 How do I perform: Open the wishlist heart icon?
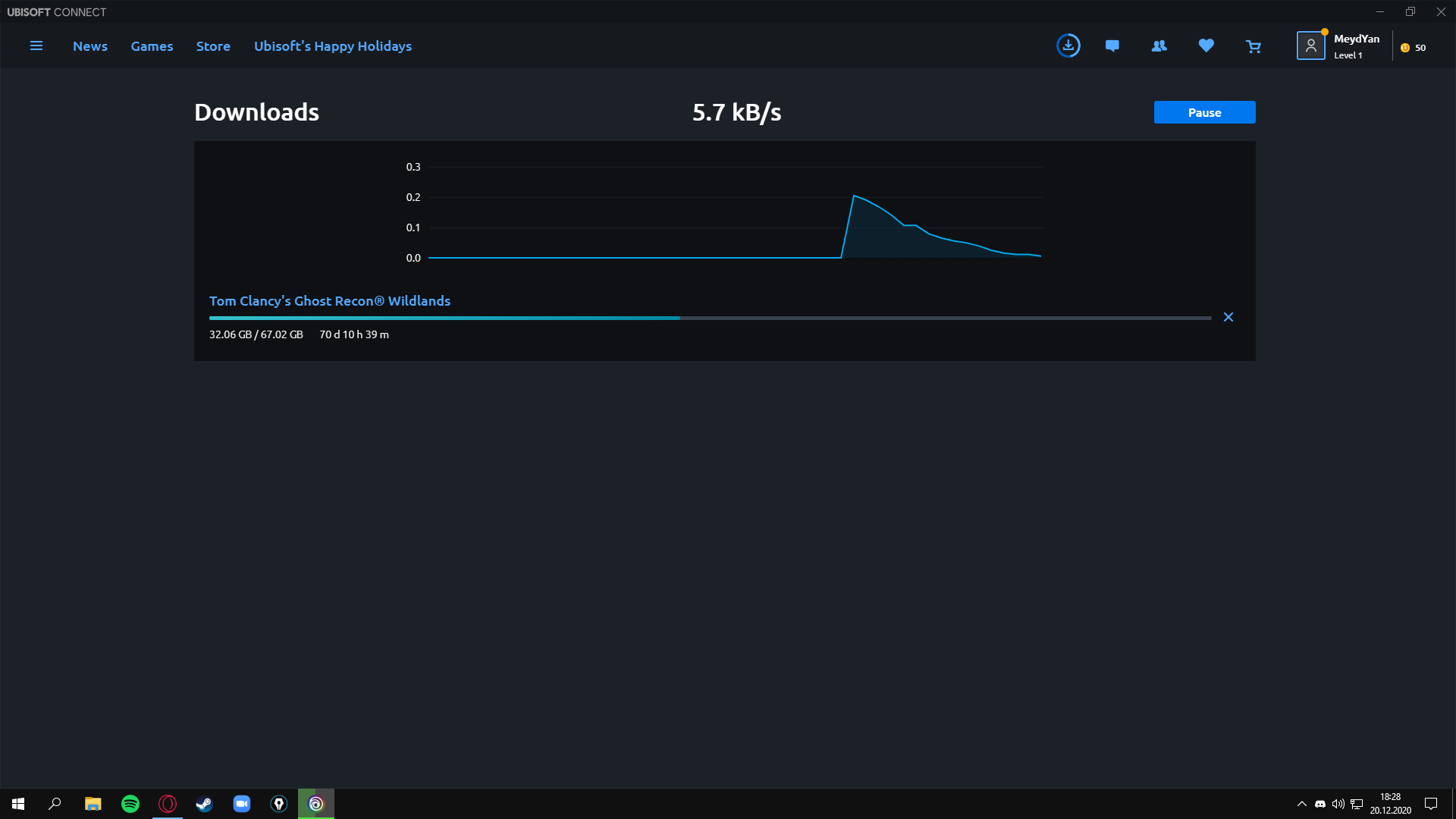(x=1206, y=46)
